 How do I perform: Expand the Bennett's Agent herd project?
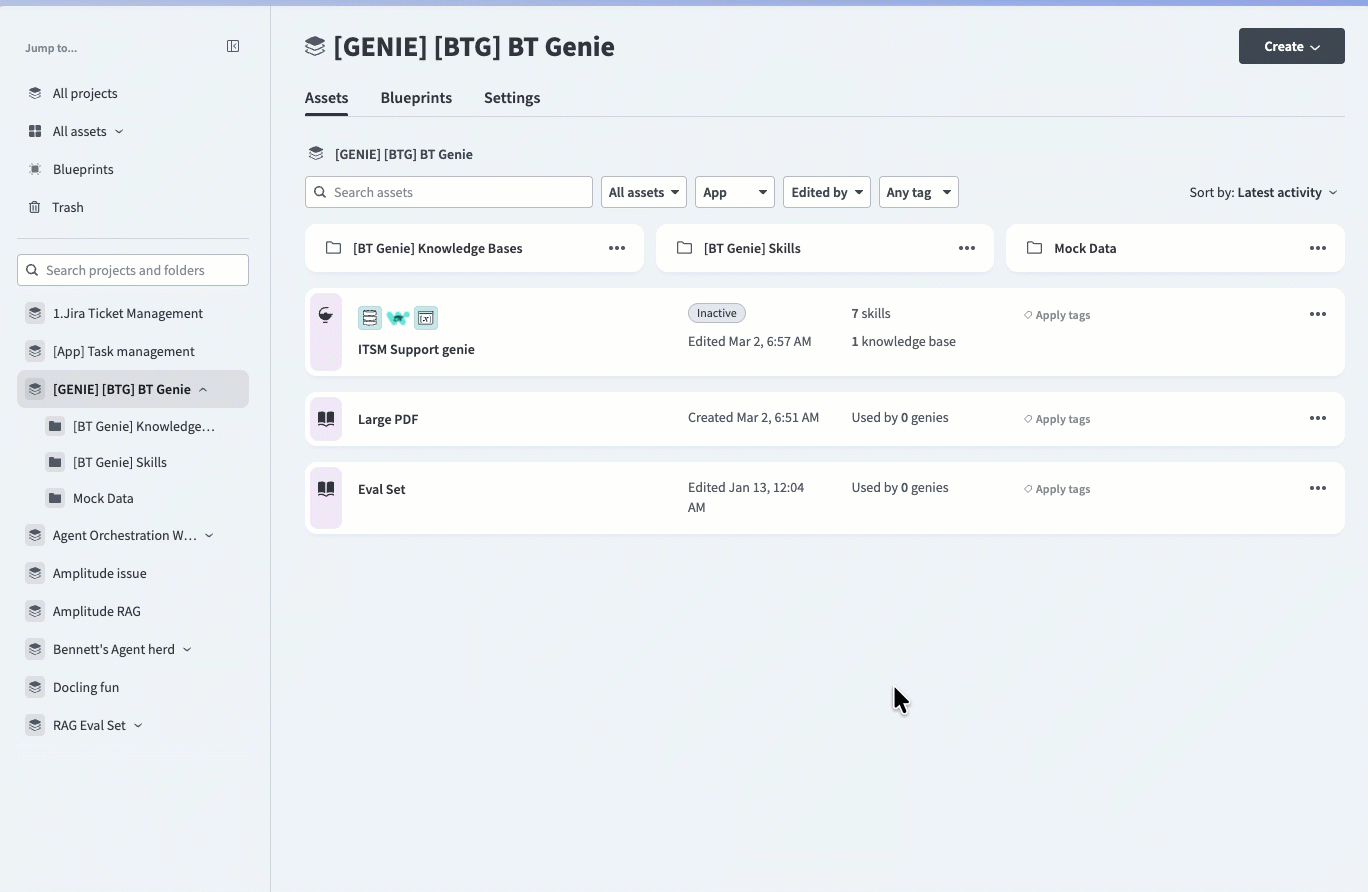tap(187, 650)
